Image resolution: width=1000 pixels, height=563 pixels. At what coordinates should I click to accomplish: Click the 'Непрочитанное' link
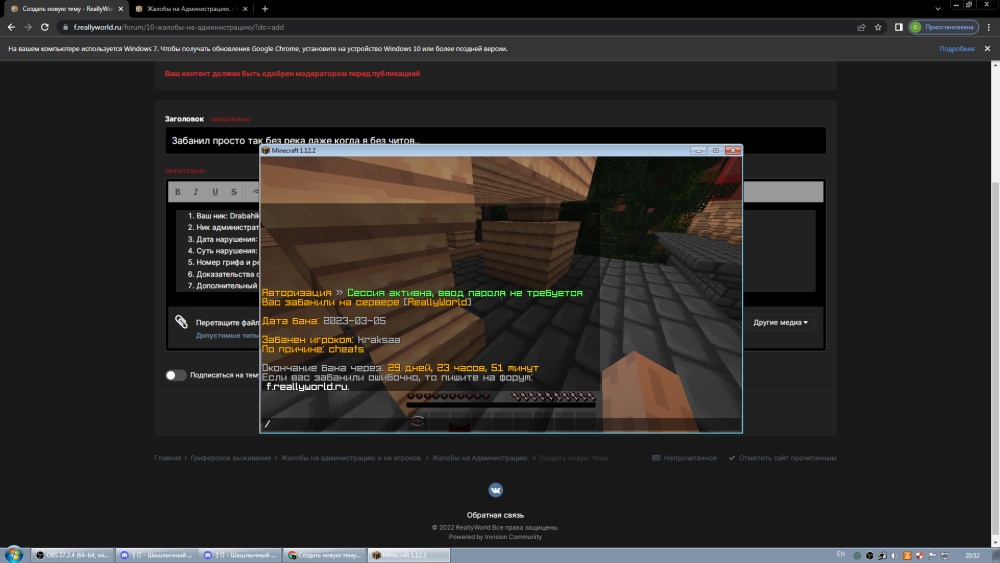coord(684,458)
